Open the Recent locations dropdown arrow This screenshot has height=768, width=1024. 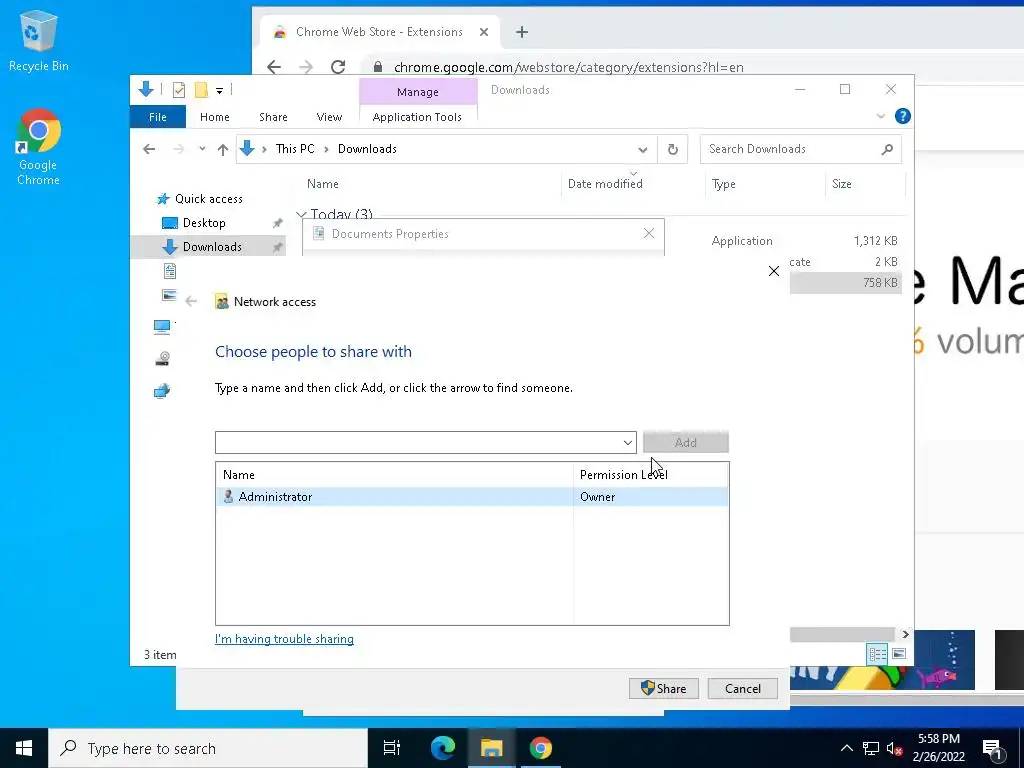(x=202, y=149)
